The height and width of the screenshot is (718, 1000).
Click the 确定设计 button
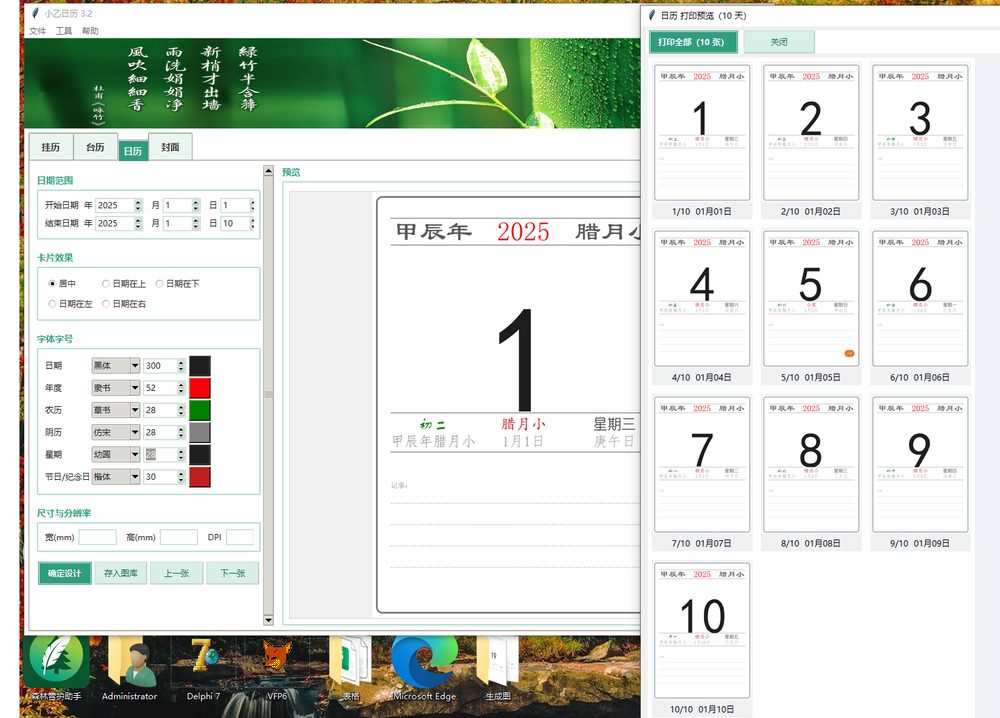[64, 573]
